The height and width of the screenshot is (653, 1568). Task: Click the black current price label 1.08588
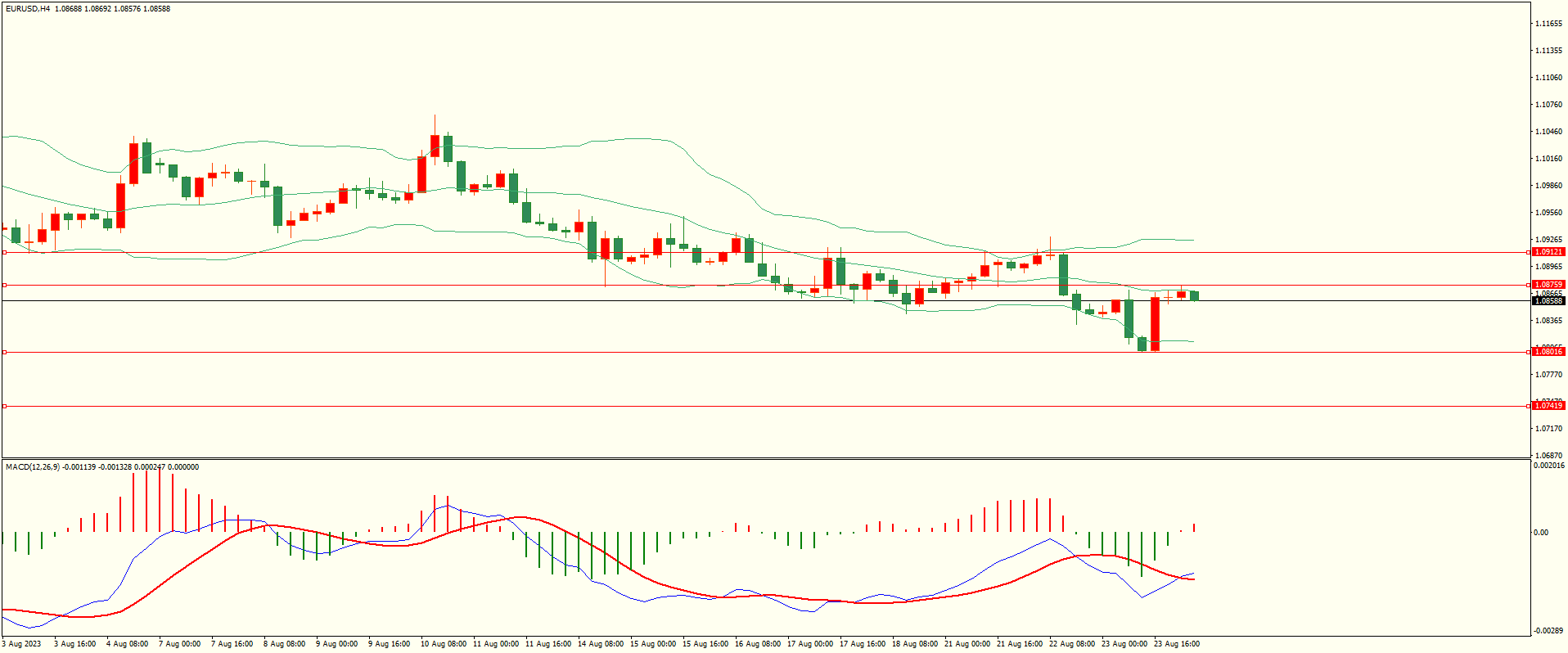pos(1548,301)
